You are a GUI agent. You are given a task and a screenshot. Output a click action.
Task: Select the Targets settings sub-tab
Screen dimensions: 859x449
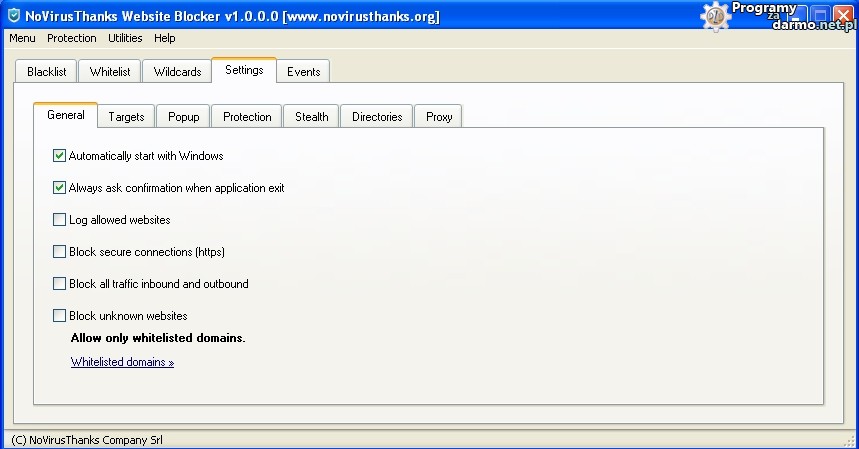tap(126, 117)
